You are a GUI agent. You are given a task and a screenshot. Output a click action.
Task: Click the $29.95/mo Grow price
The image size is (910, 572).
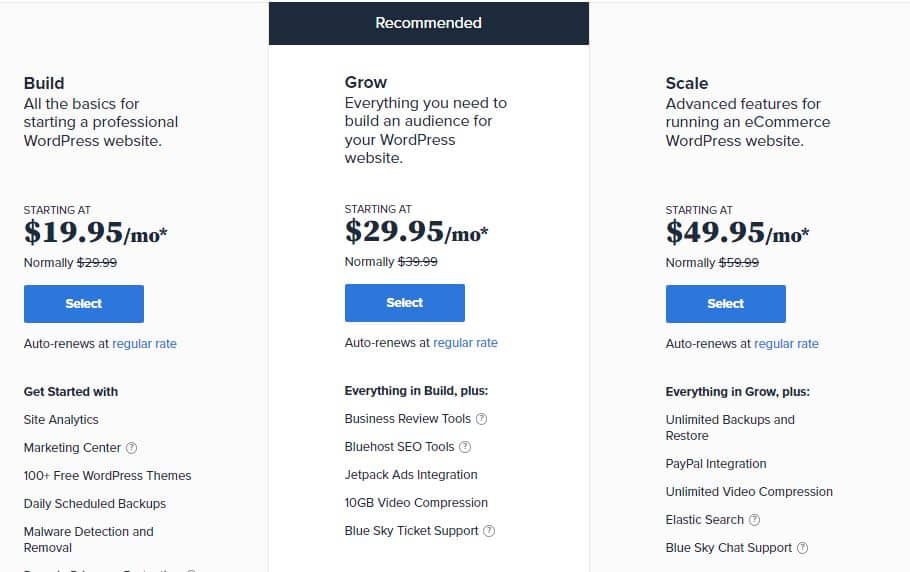(416, 231)
